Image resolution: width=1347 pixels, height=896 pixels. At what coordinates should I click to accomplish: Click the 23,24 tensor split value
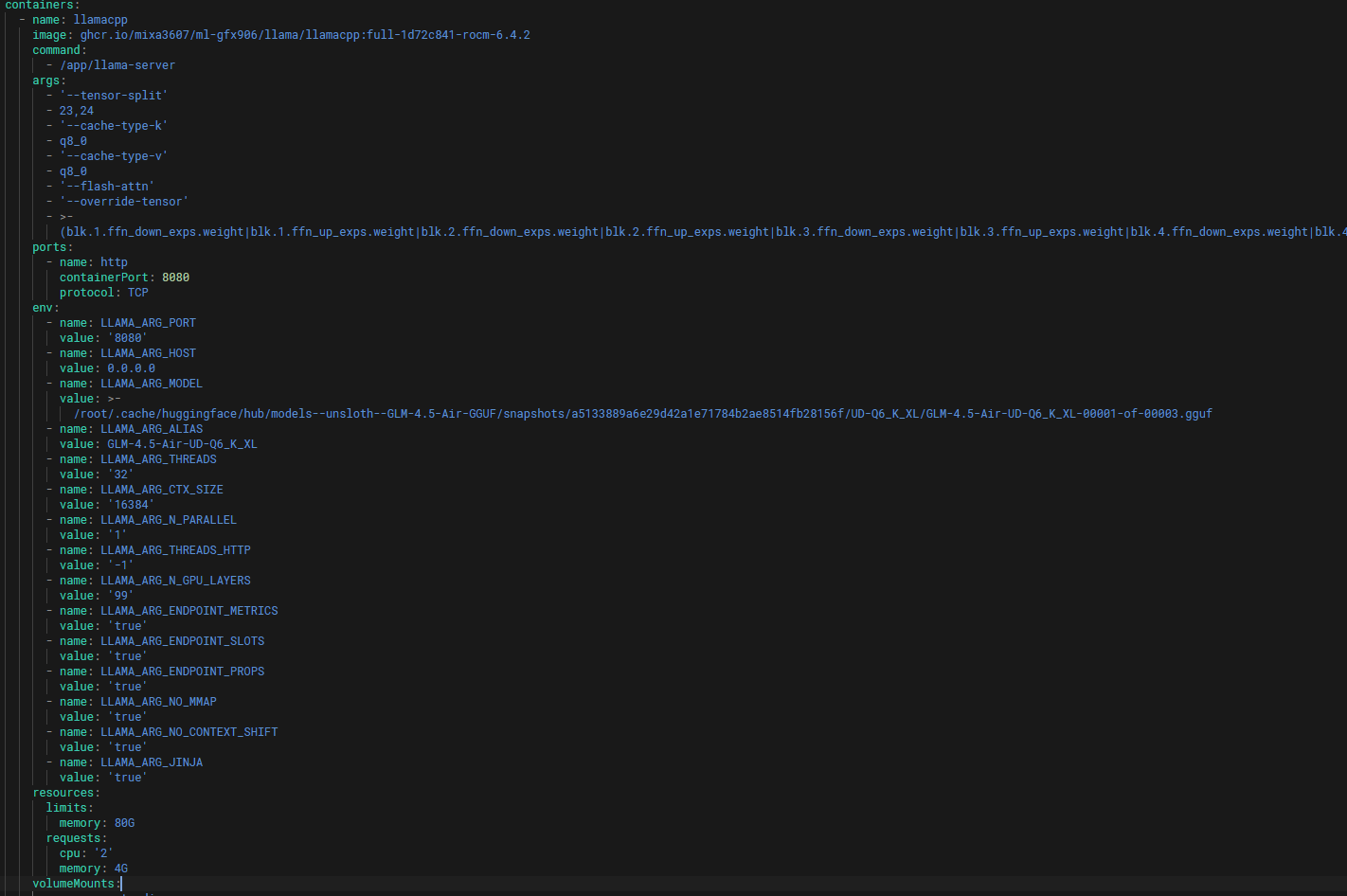point(77,111)
